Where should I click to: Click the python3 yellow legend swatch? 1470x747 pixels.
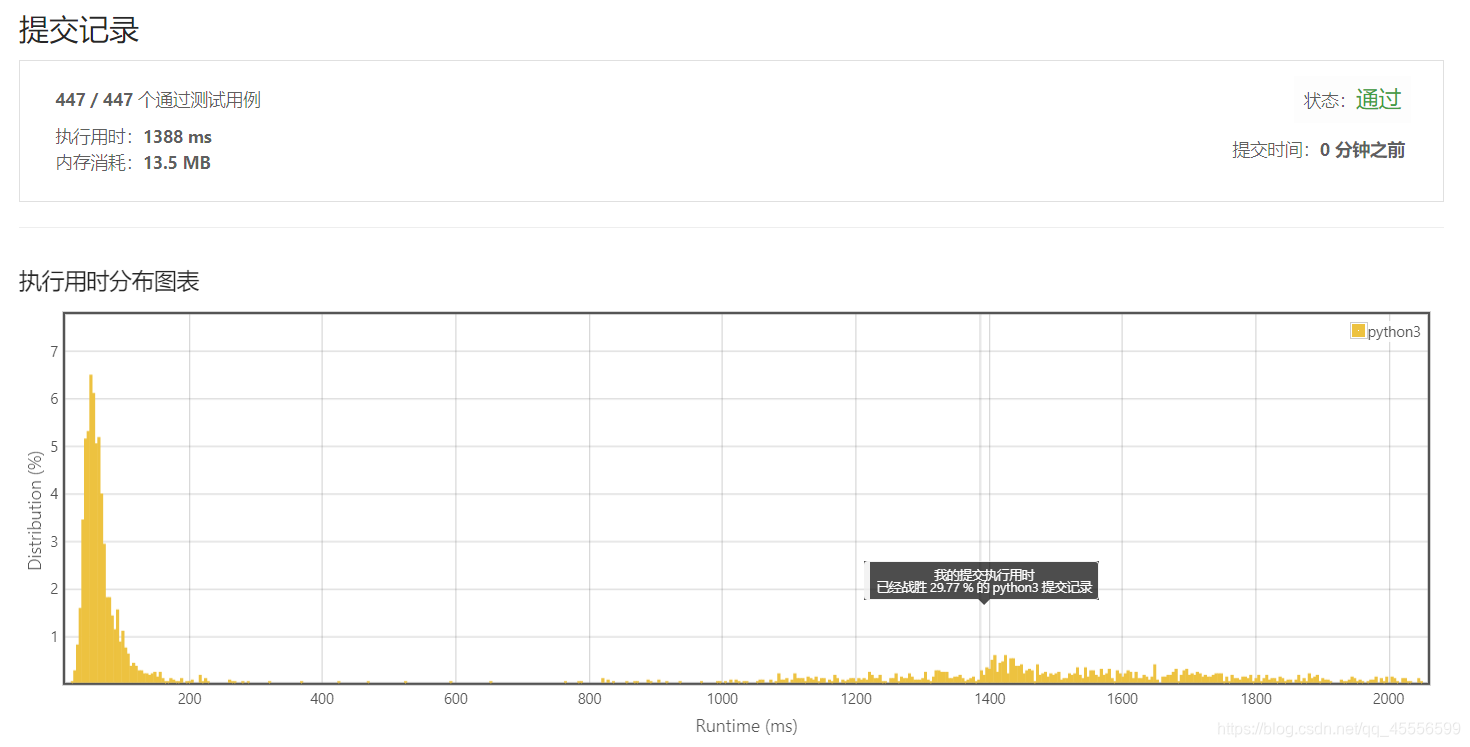[x=1358, y=331]
